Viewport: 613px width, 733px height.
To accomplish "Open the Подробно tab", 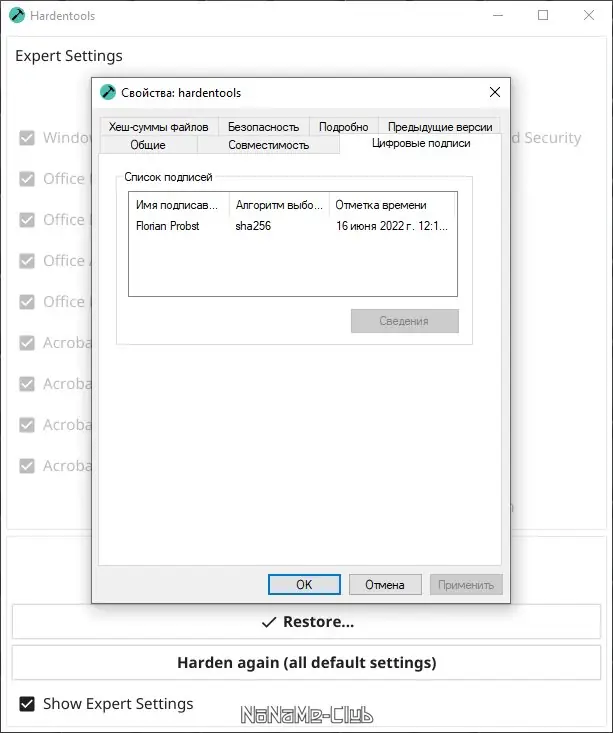I will click(x=343, y=127).
